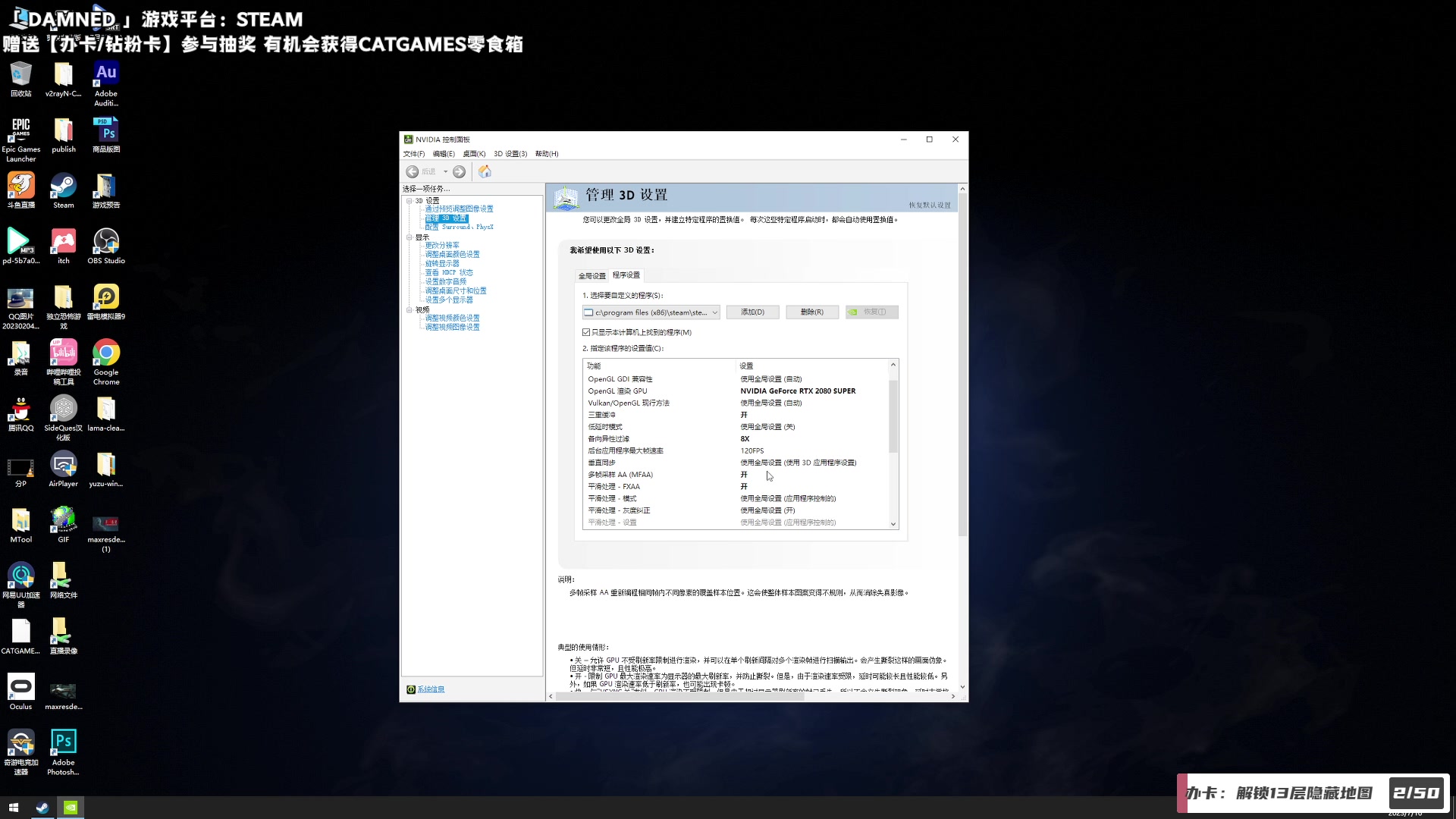Open the 桌面(K) menu
Image resolution: width=1456 pixels, height=819 pixels.
tap(474, 154)
